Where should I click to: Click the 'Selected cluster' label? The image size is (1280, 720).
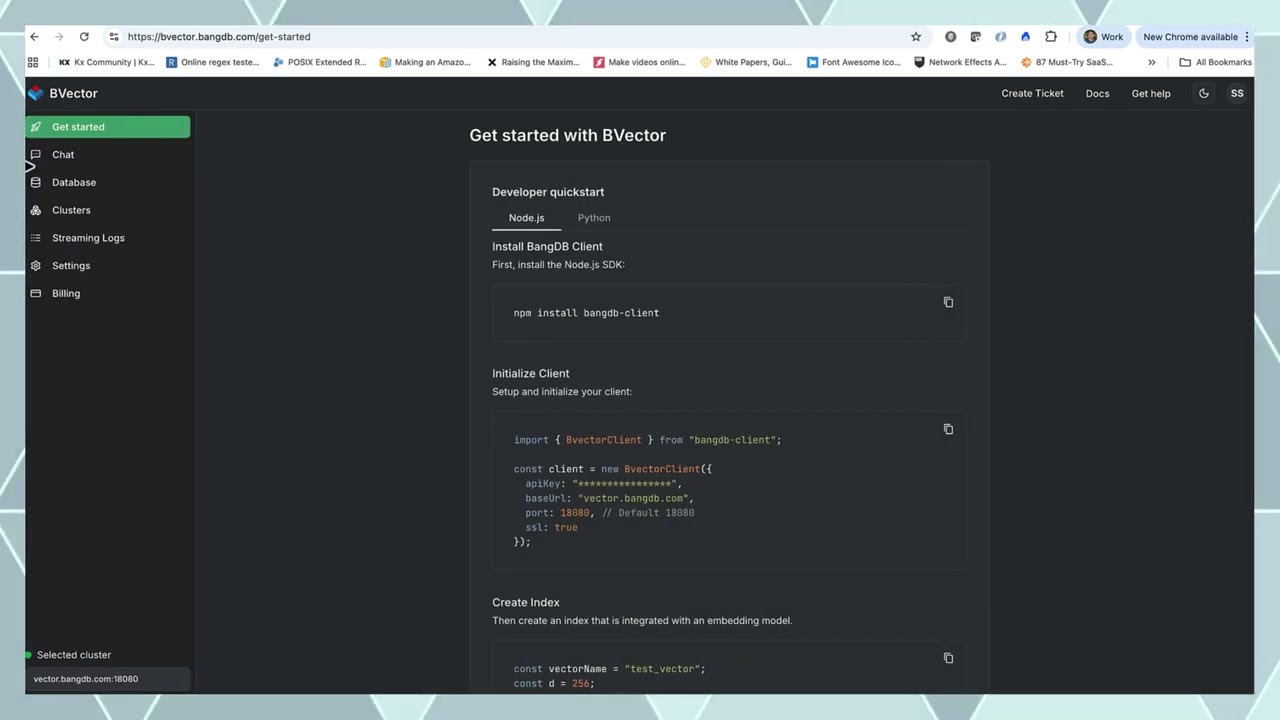coord(74,655)
